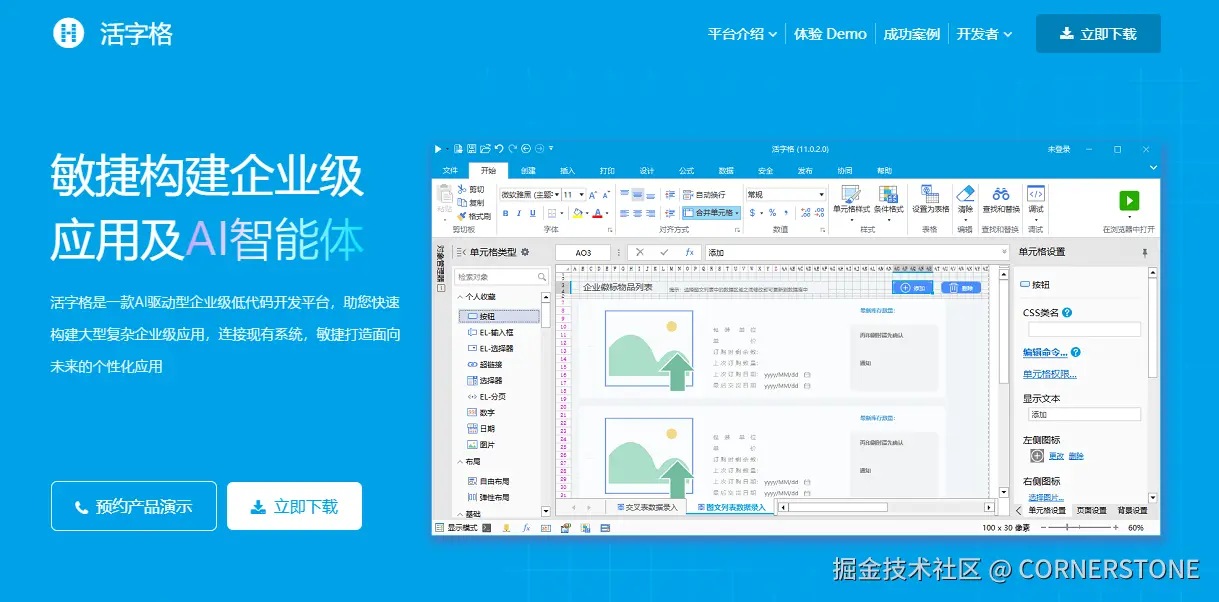This screenshot has height=602, width=1219.
Task: Switch to the 数据 ribbon tab
Action: pos(726,171)
